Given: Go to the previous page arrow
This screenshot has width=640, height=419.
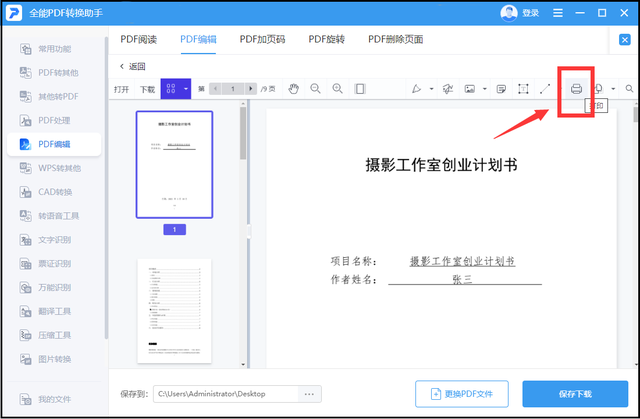Looking at the screenshot, I should (215, 89).
